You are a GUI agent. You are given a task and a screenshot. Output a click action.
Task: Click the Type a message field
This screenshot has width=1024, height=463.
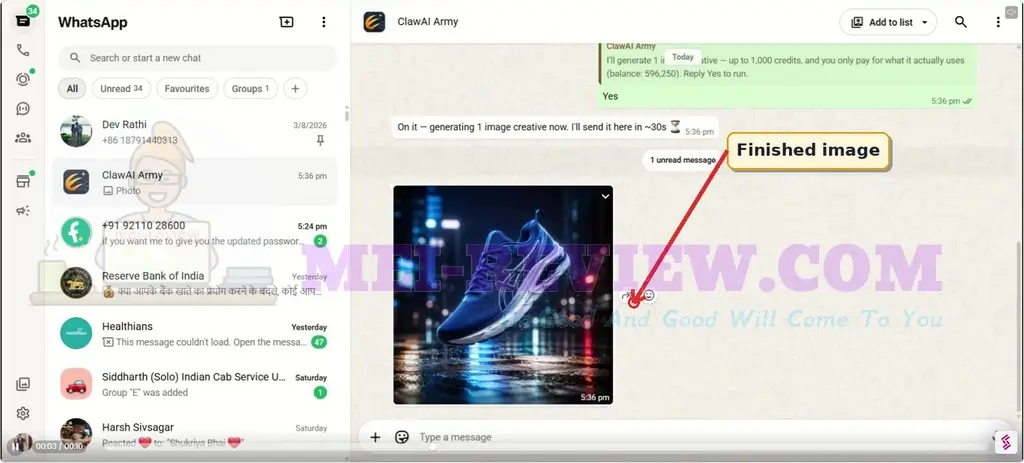(x=702, y=438)
